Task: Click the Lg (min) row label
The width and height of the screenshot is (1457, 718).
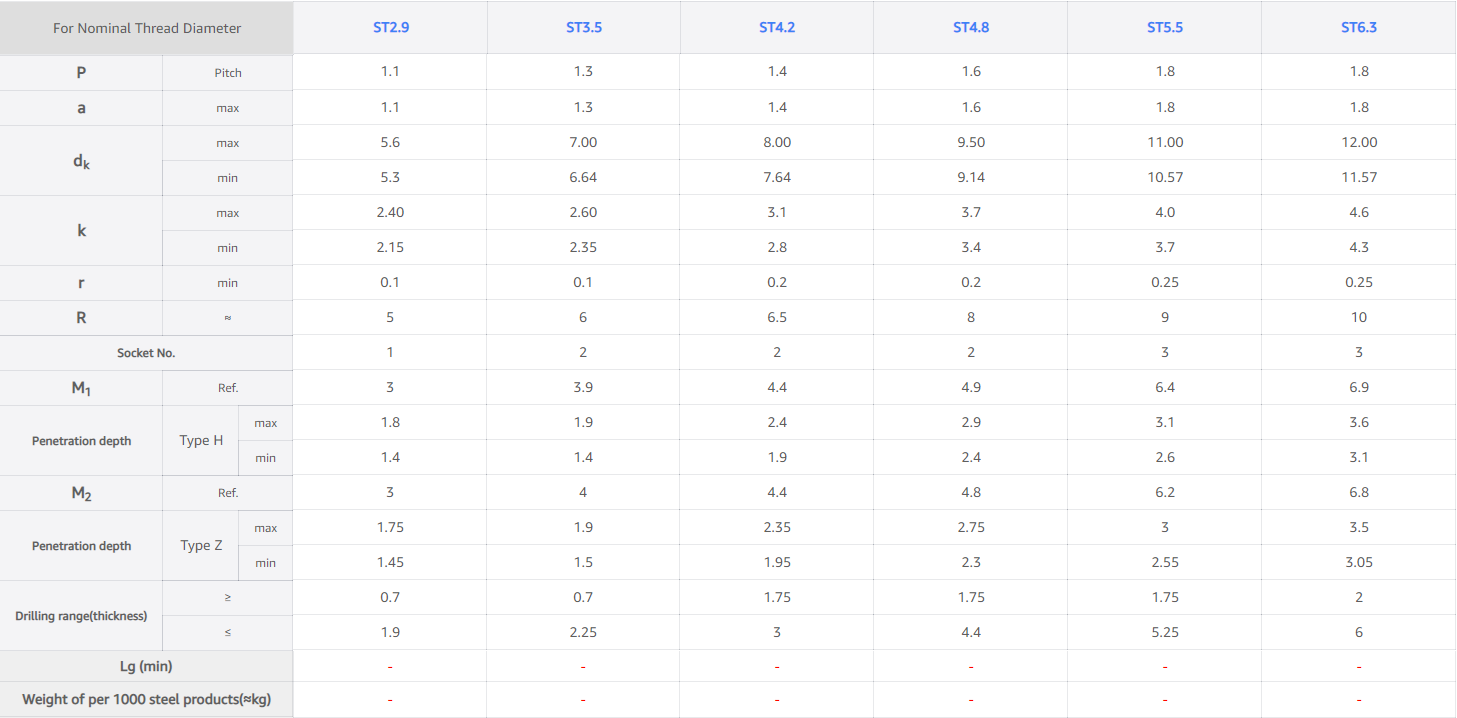Action: [146, 666]
